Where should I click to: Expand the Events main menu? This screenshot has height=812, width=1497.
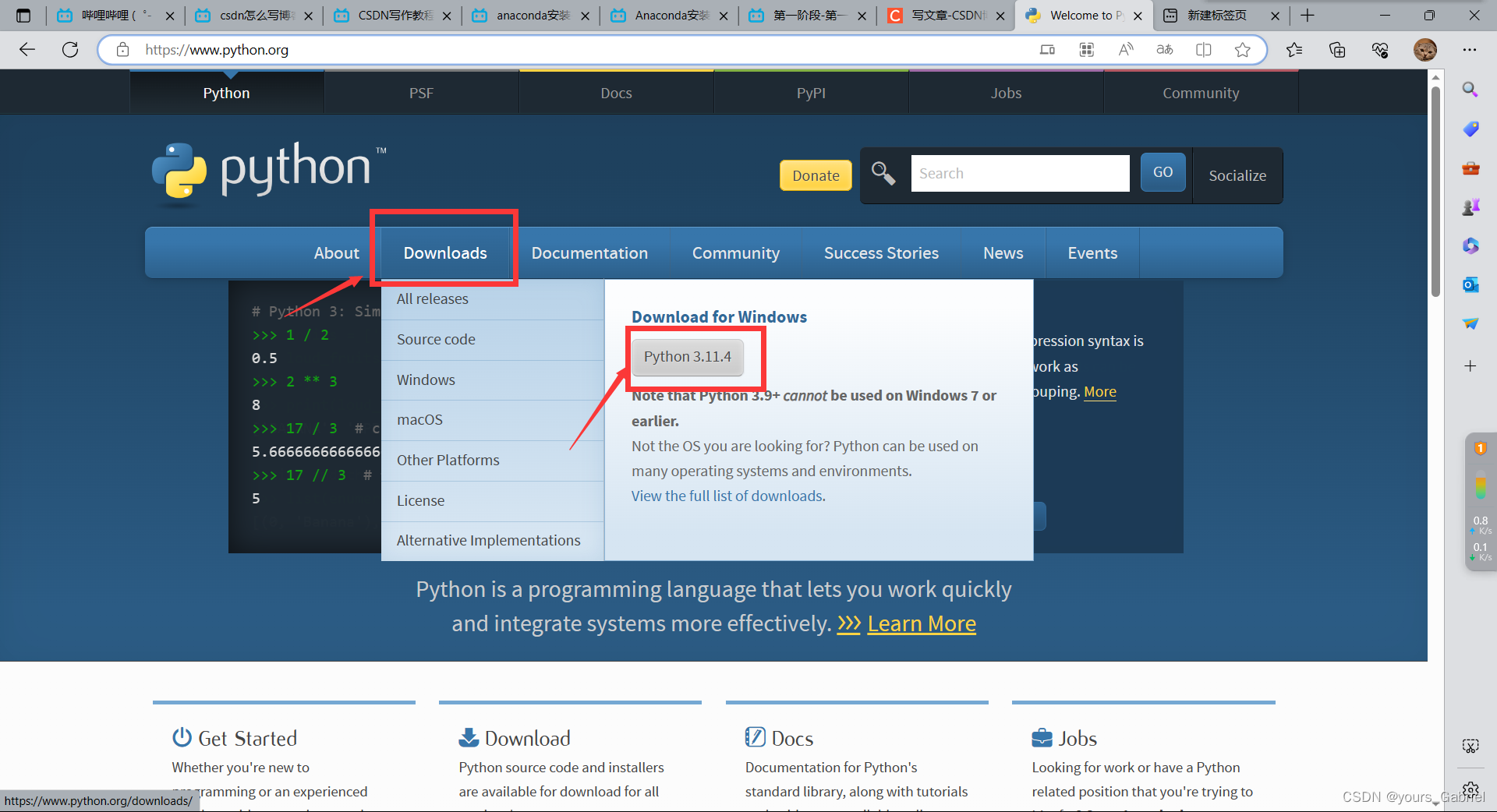tap(1092, 253)
